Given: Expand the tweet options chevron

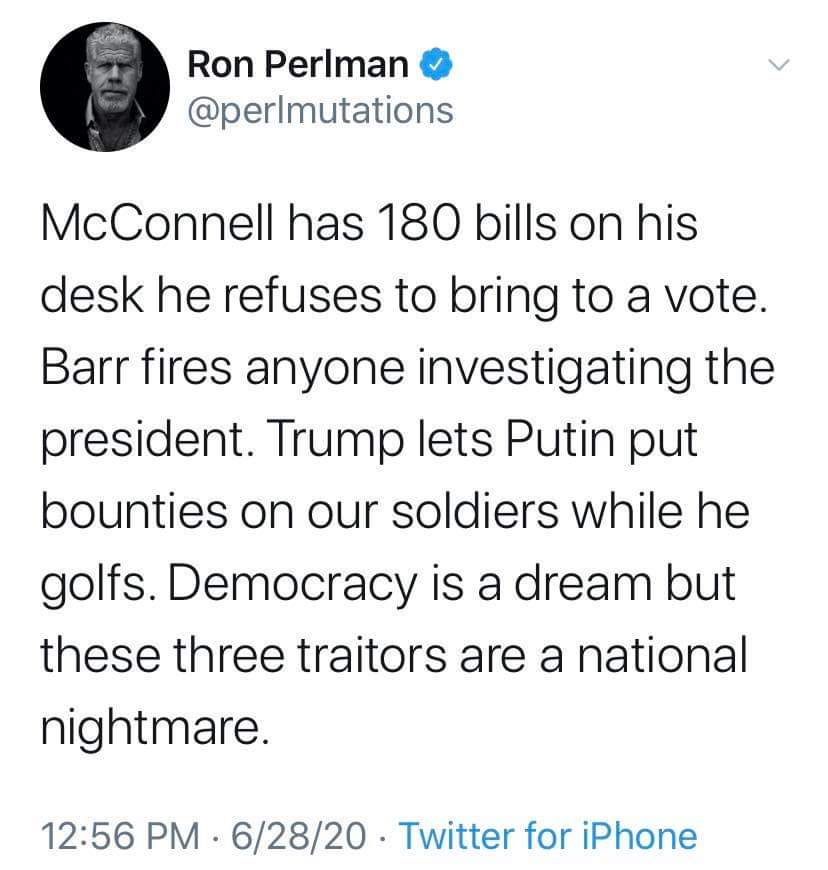Looking at the screenshot, I should click(778, 65).
